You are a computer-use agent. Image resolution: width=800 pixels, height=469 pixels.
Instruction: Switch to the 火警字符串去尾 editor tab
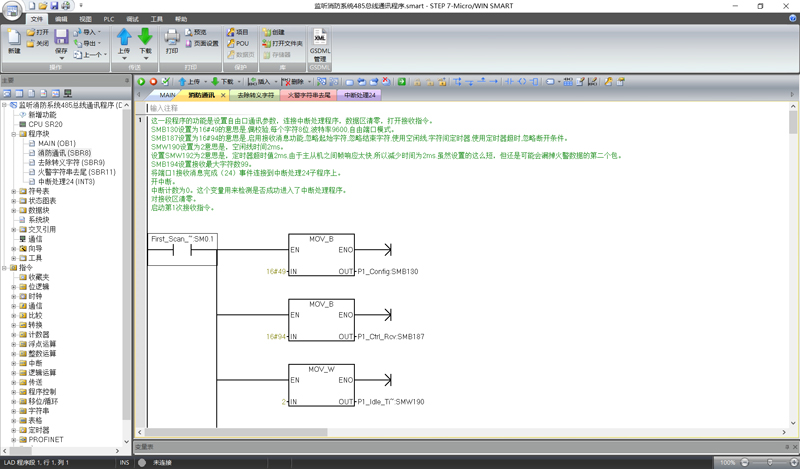(309, 95)
